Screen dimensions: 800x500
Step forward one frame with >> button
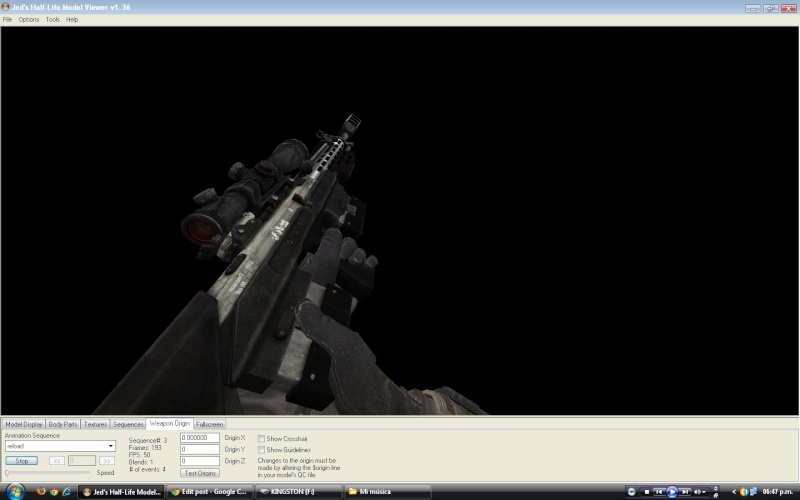click(x=106, y=461)
